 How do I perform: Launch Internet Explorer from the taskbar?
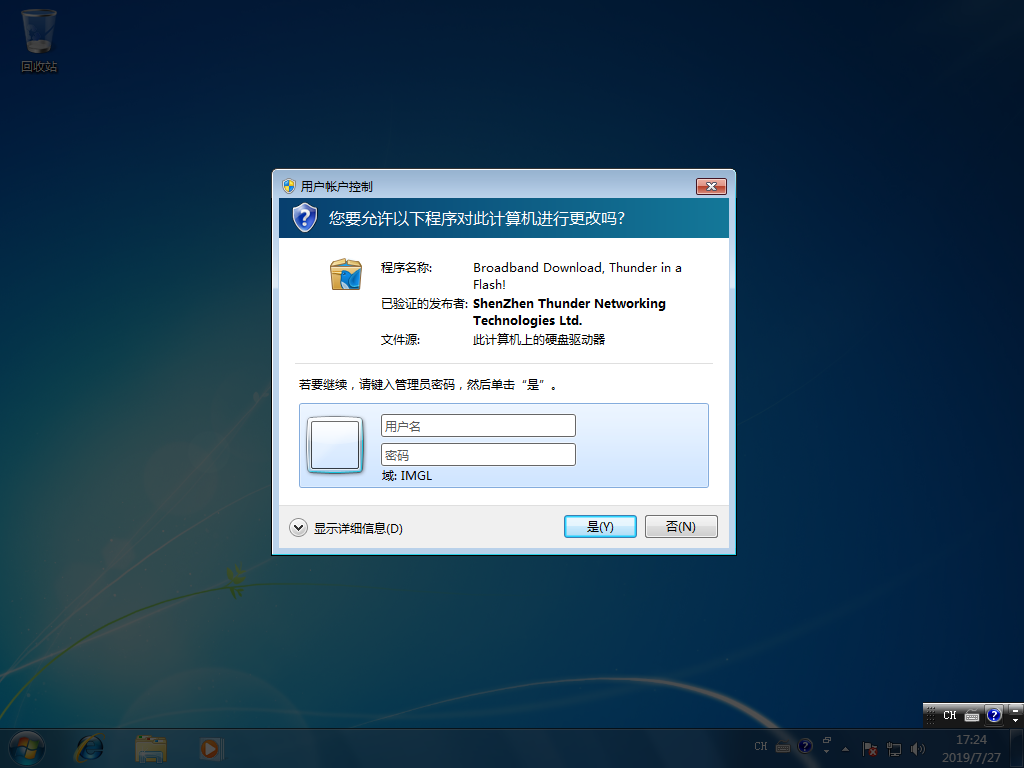click(x=90, y=747)
